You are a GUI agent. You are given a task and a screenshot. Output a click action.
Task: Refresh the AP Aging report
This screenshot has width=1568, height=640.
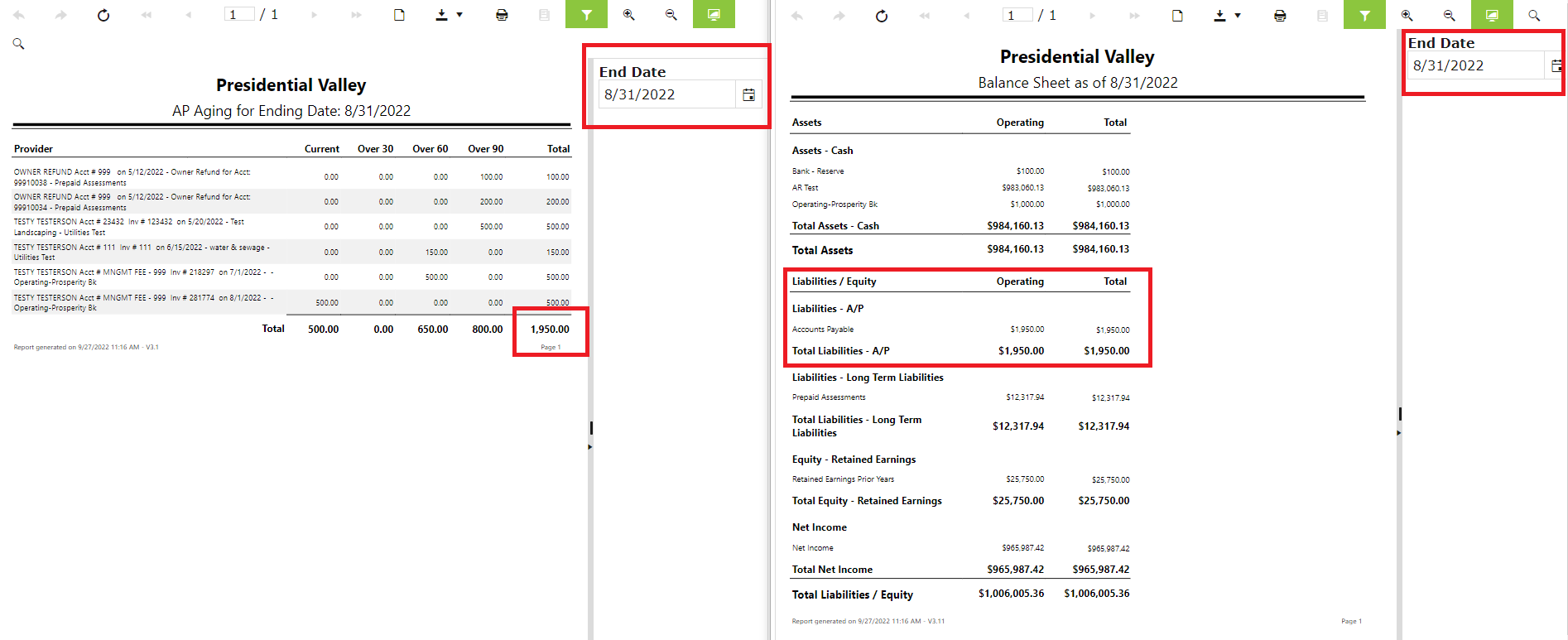[x=103, y=15]
